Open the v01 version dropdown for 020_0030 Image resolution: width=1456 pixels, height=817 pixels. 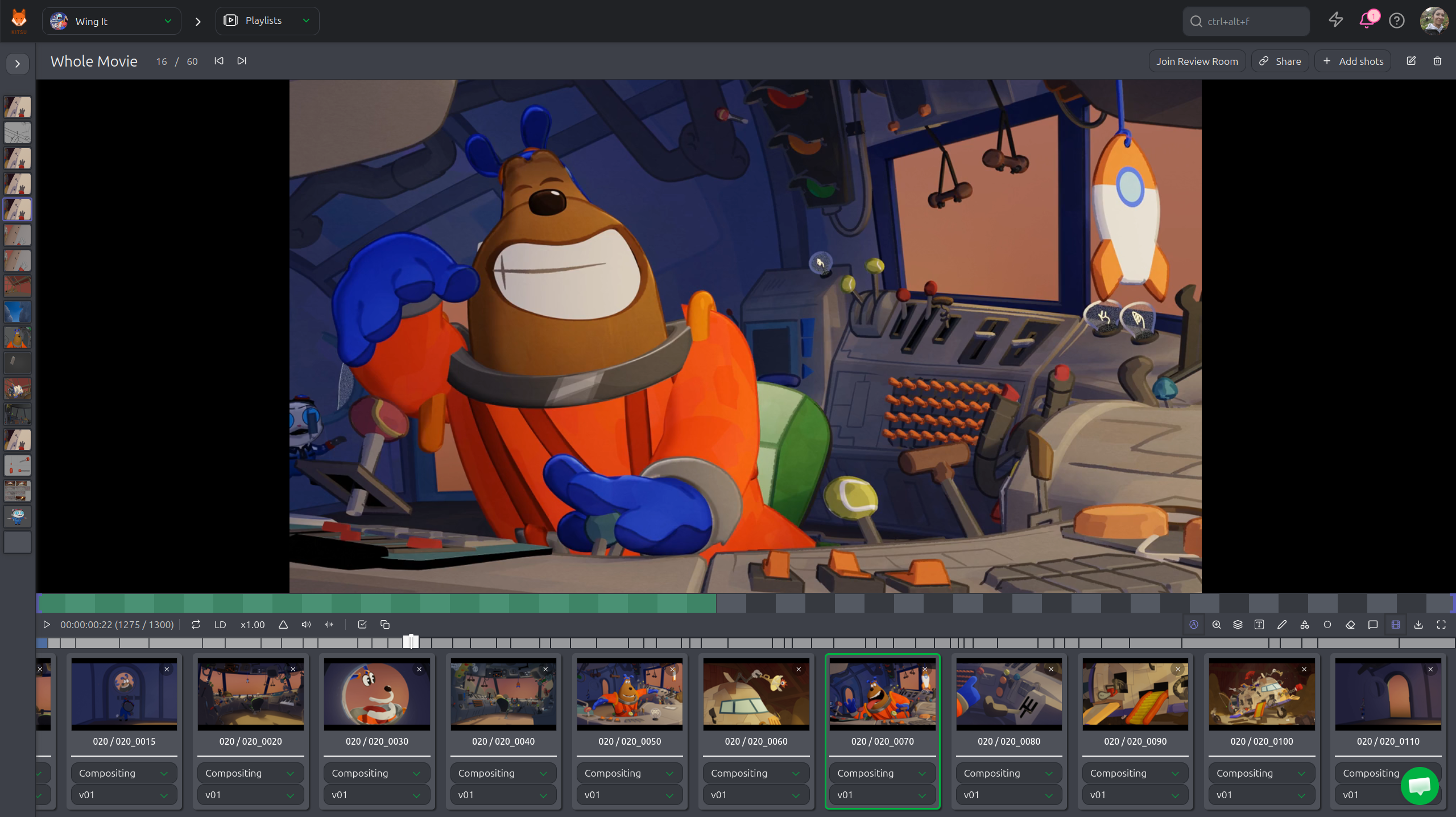(x=377, y=795)
